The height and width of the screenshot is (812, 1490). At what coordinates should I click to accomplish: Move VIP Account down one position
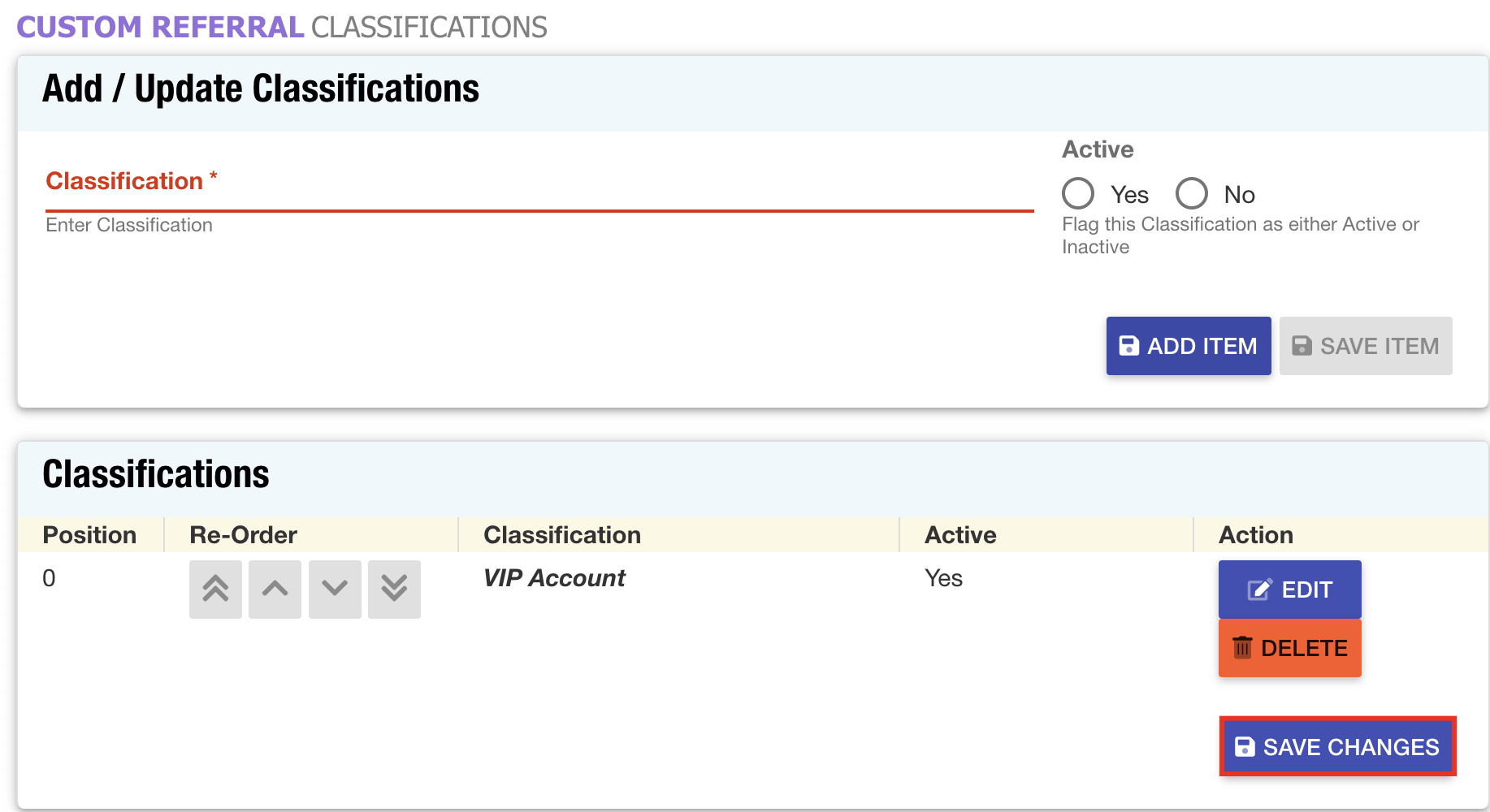(335, 589)
